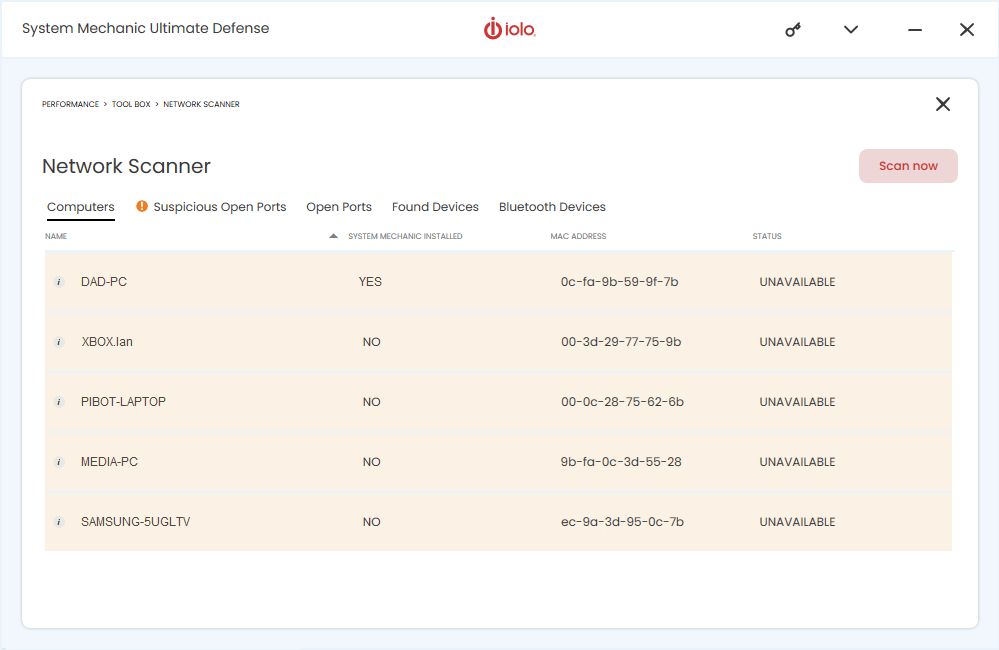
Task: Close the System Mechanic application window
Action: pos(967,29)
